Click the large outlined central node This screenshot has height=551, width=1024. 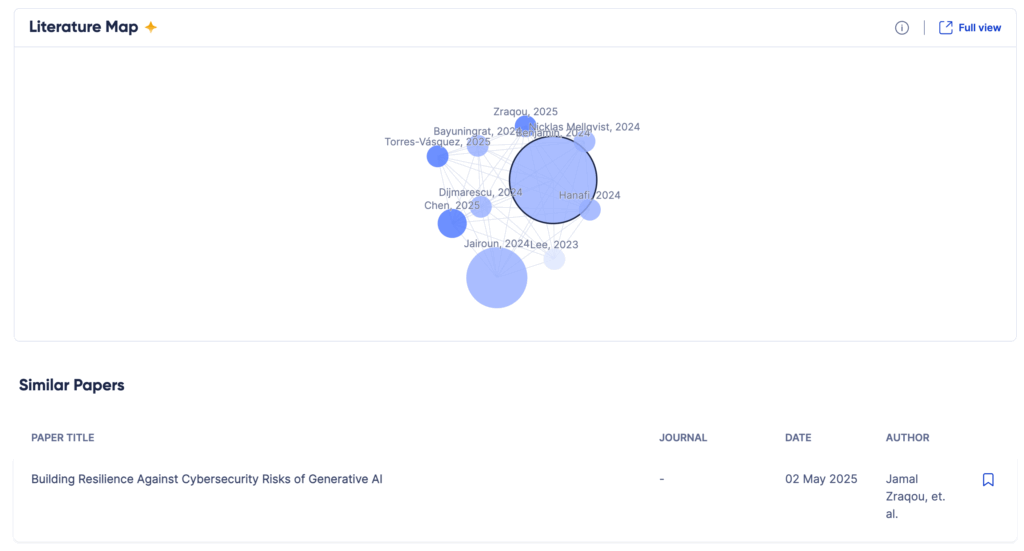pos(553,180)
